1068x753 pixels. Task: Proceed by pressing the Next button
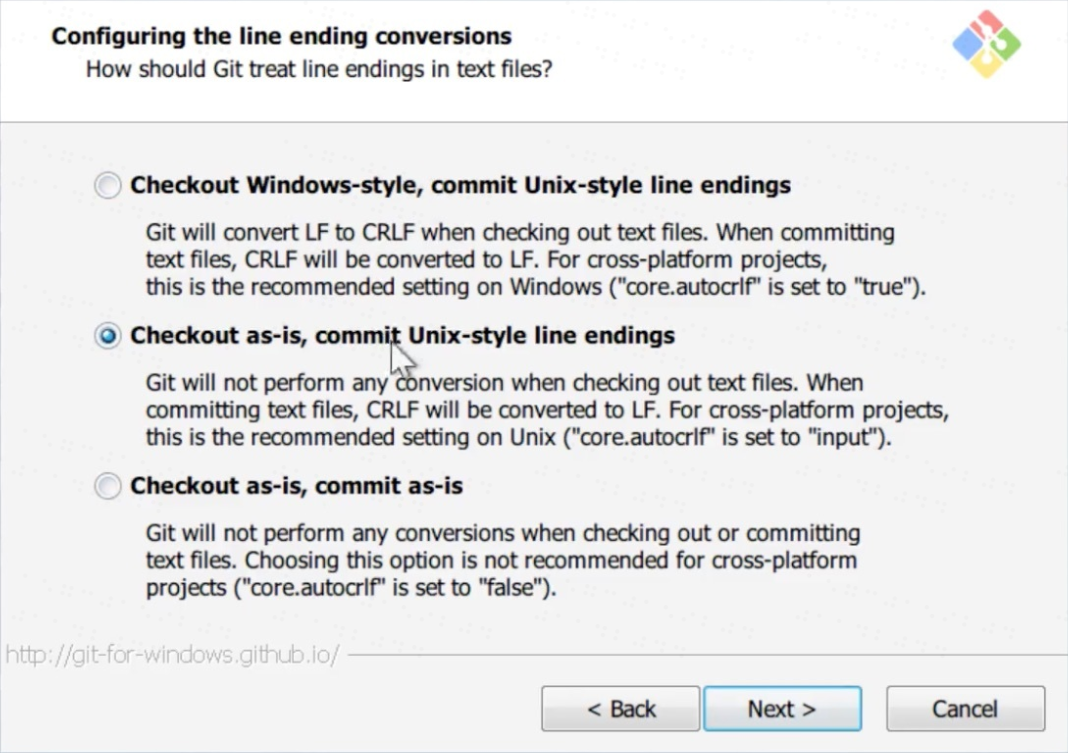tap(782, 709)
